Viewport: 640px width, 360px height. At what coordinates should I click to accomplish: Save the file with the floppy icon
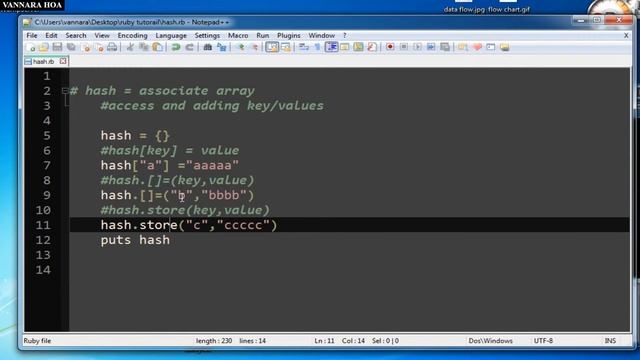point(57,47)
